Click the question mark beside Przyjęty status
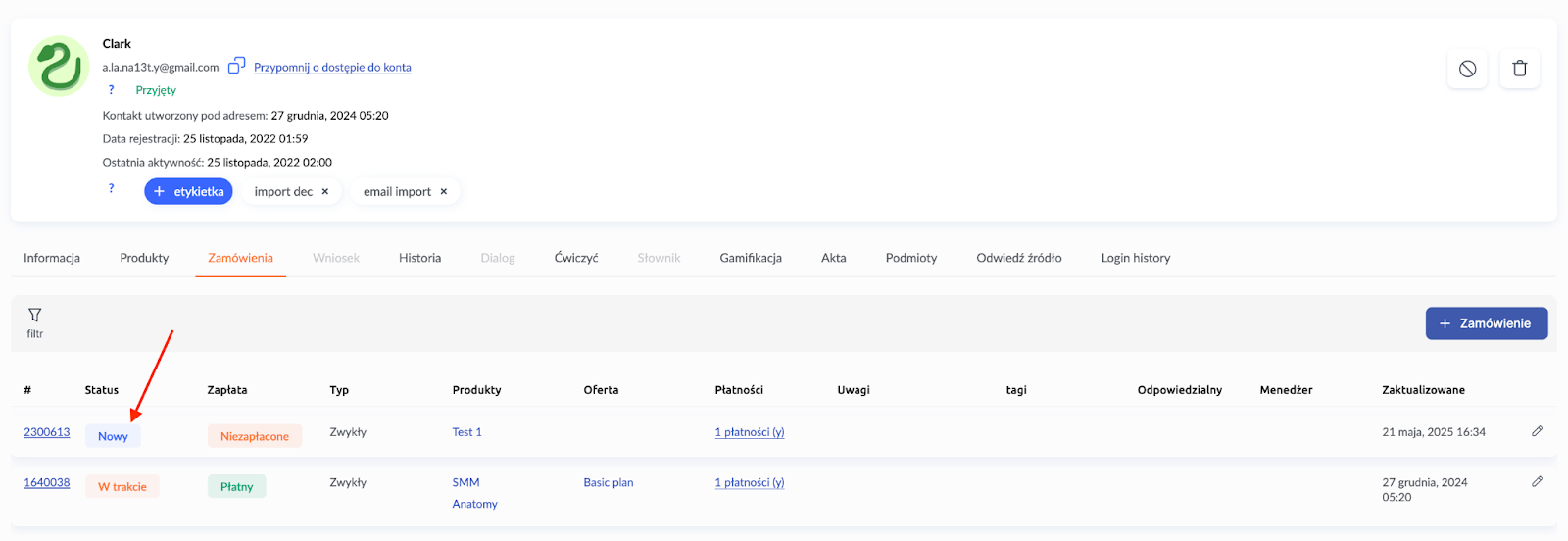Image resolution: width=1568 pixels, height=541 pixels. pyautogui.click(x=111, y=90)
